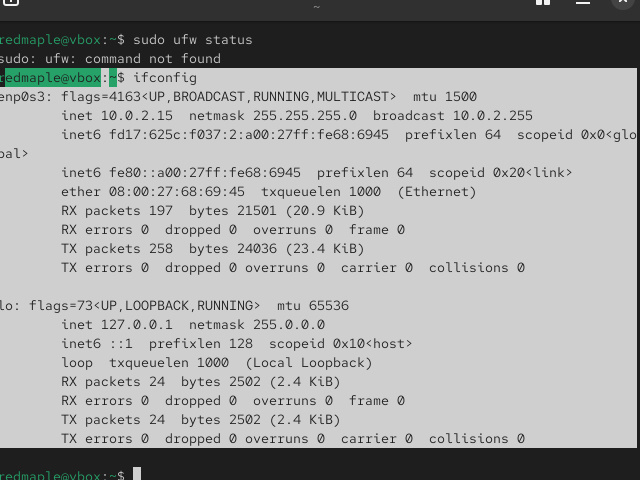This screenshot has height=480, width=640.
Task: Open the pane layout icon in the title bar
Action: [x=543, y=3]
